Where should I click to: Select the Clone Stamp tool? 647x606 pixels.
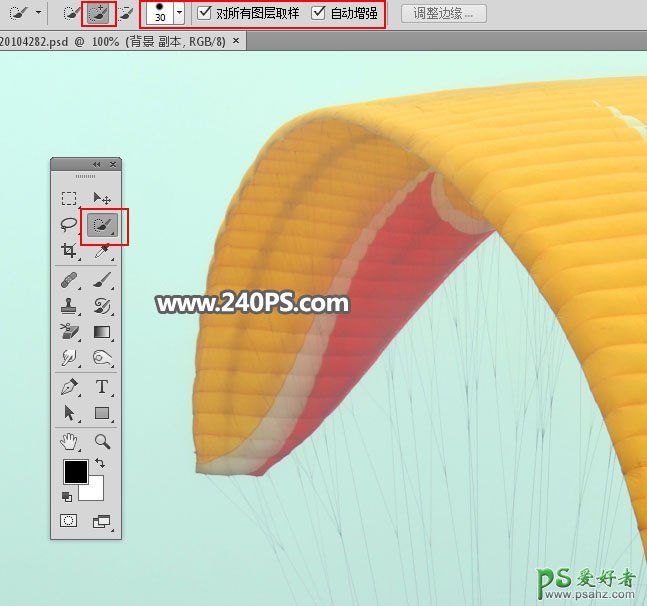coord(69,306)
